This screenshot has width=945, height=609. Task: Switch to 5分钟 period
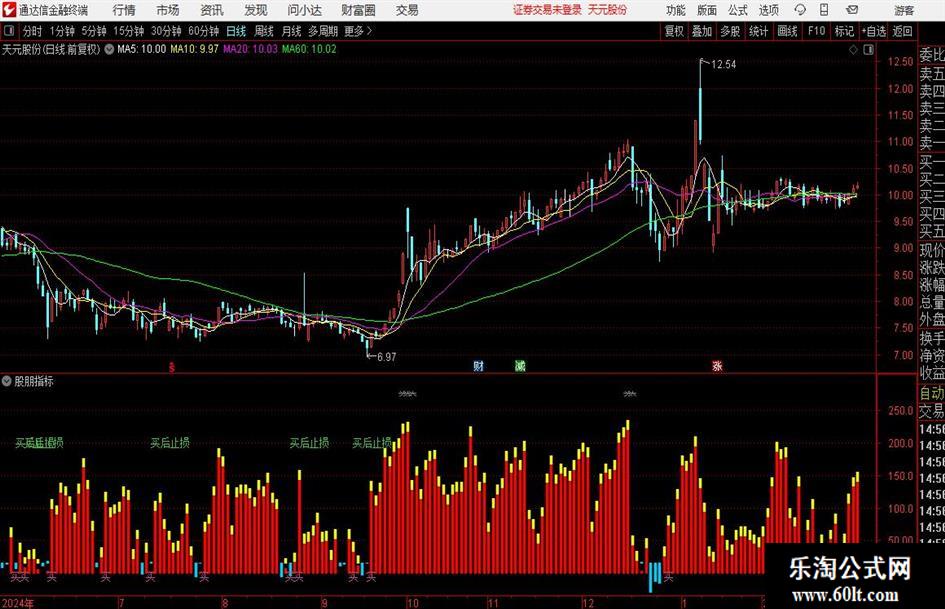click(x=93, y=31)
